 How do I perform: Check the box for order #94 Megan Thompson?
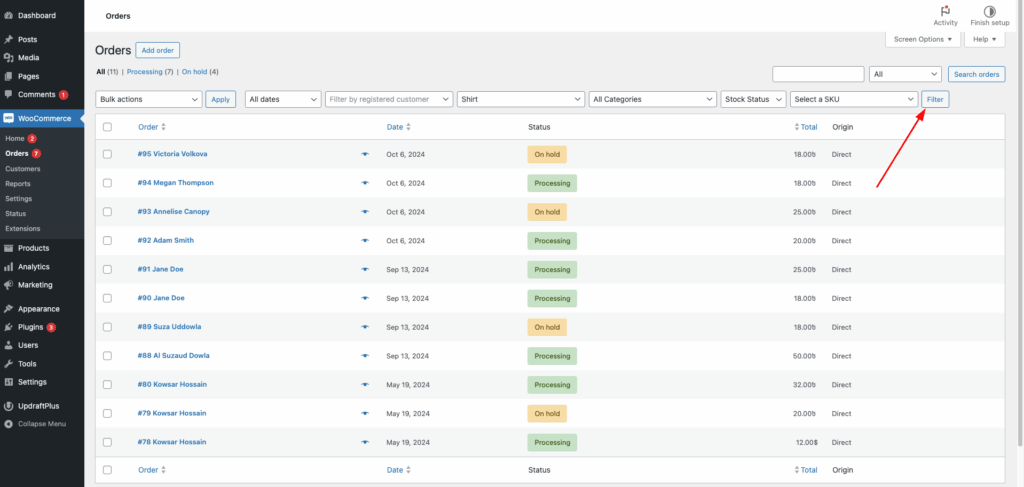[108, 183]
